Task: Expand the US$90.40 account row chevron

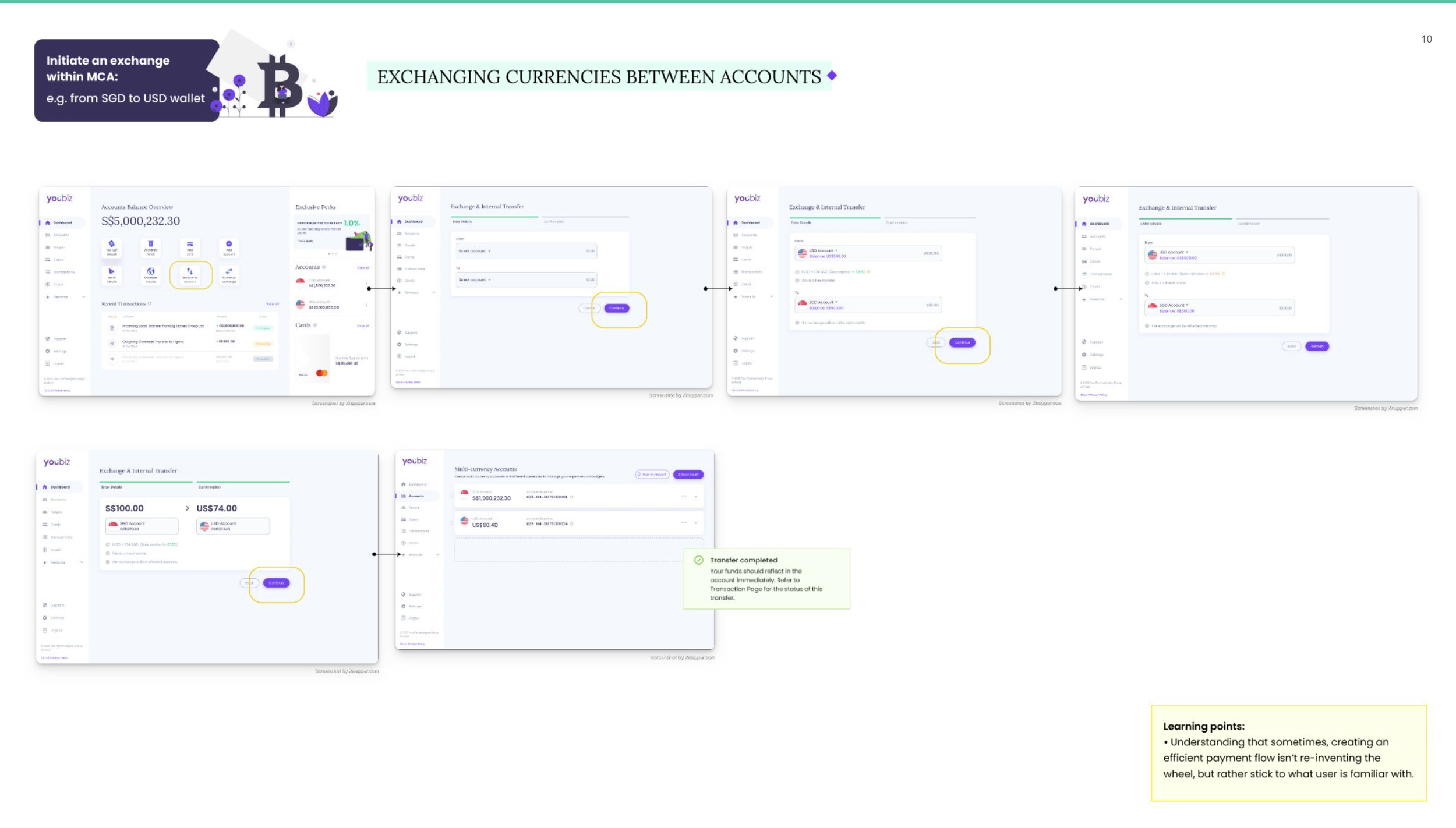Action: coord(696,523)
